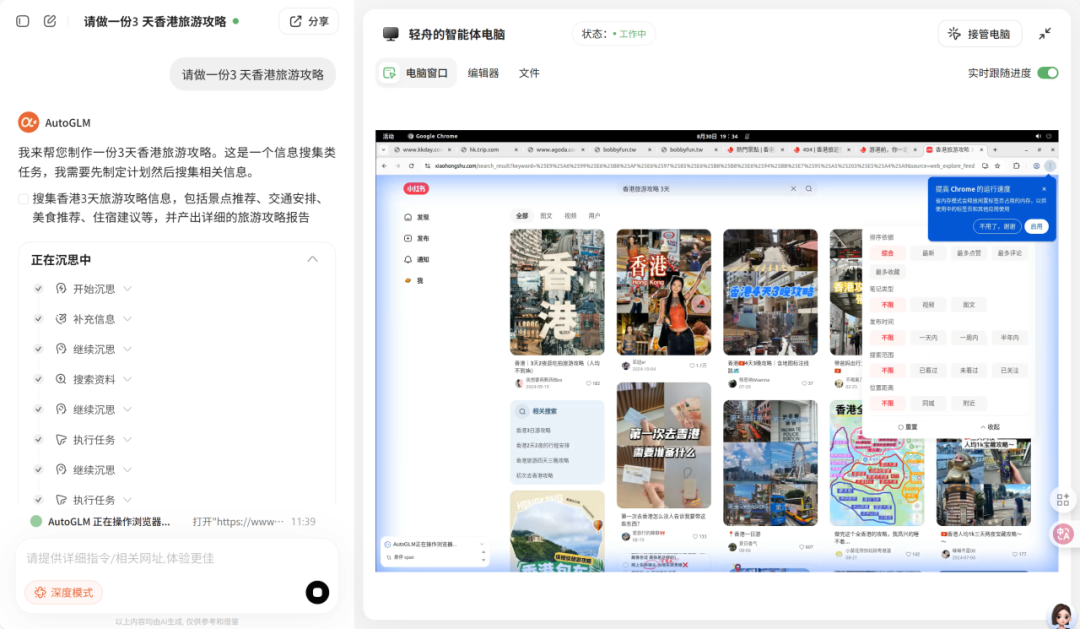Toggle the left sidebar panel icon

click(x=23, y=21)
